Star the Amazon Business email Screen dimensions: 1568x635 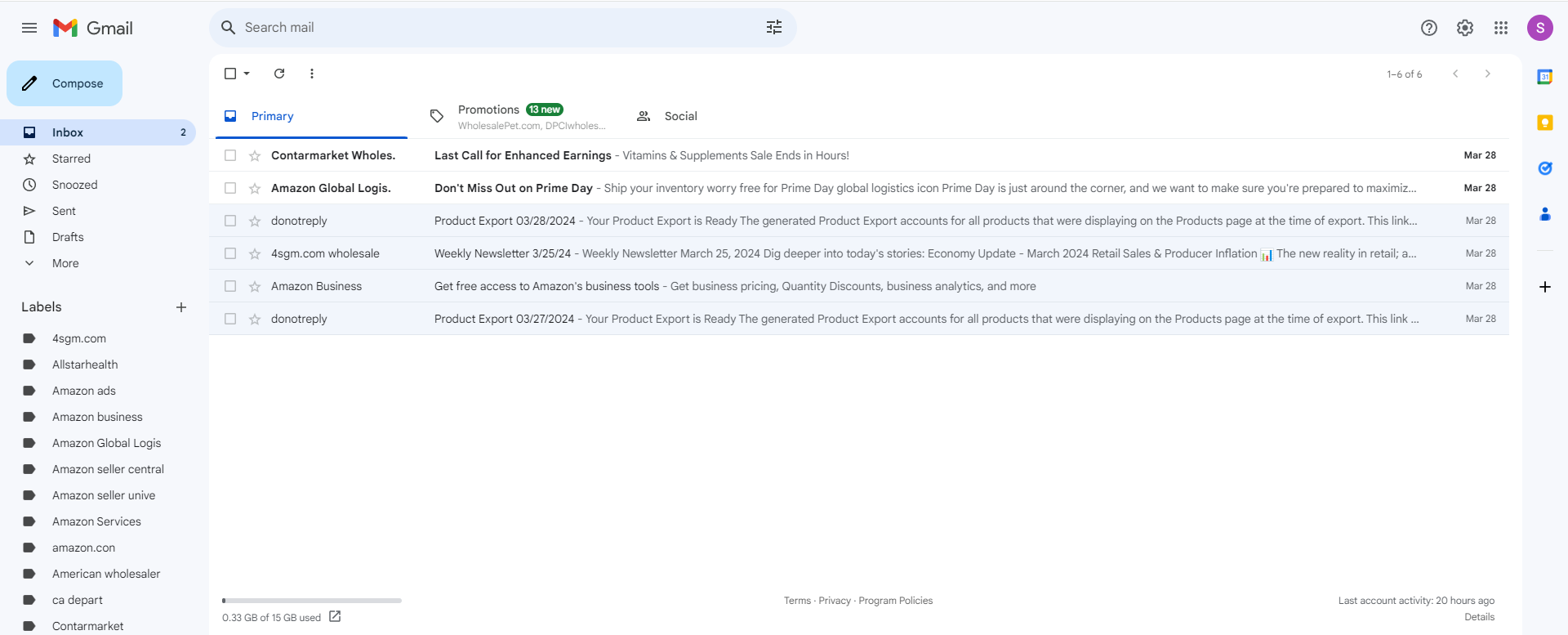(255, 286)
